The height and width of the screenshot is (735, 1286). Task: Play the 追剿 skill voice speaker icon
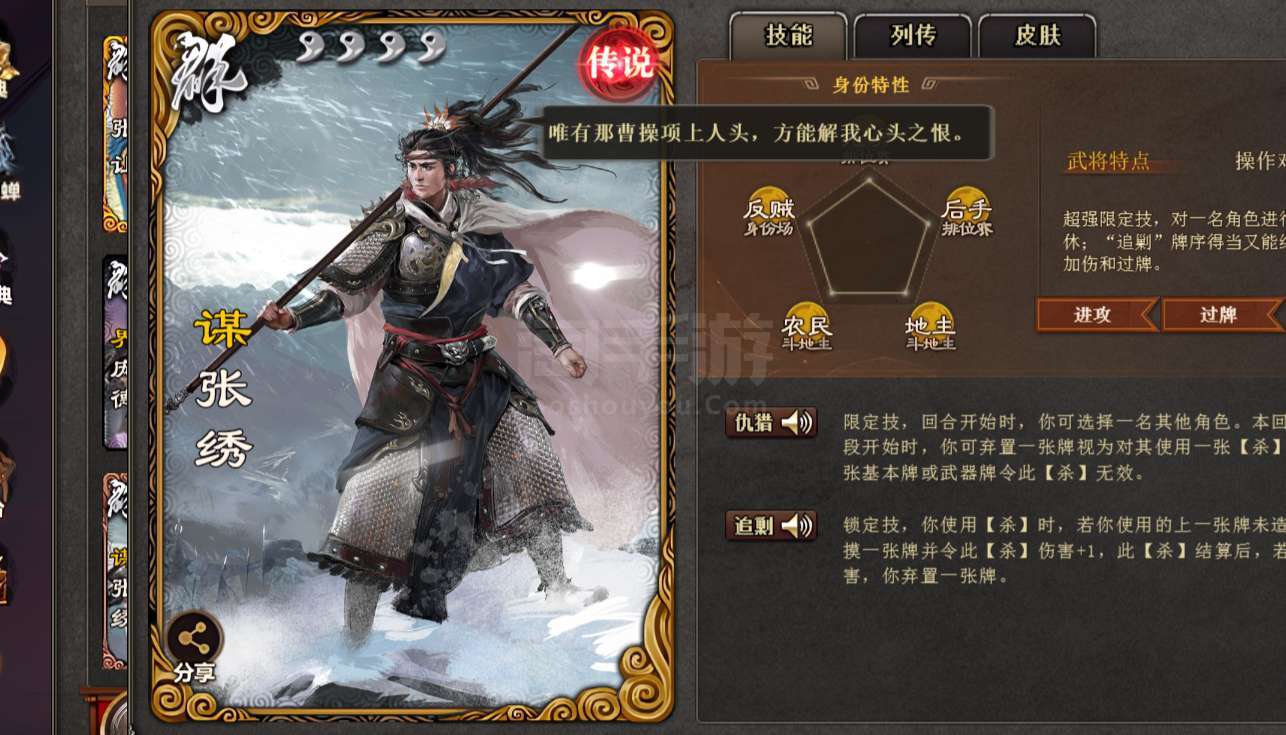[x=797, y=526]
